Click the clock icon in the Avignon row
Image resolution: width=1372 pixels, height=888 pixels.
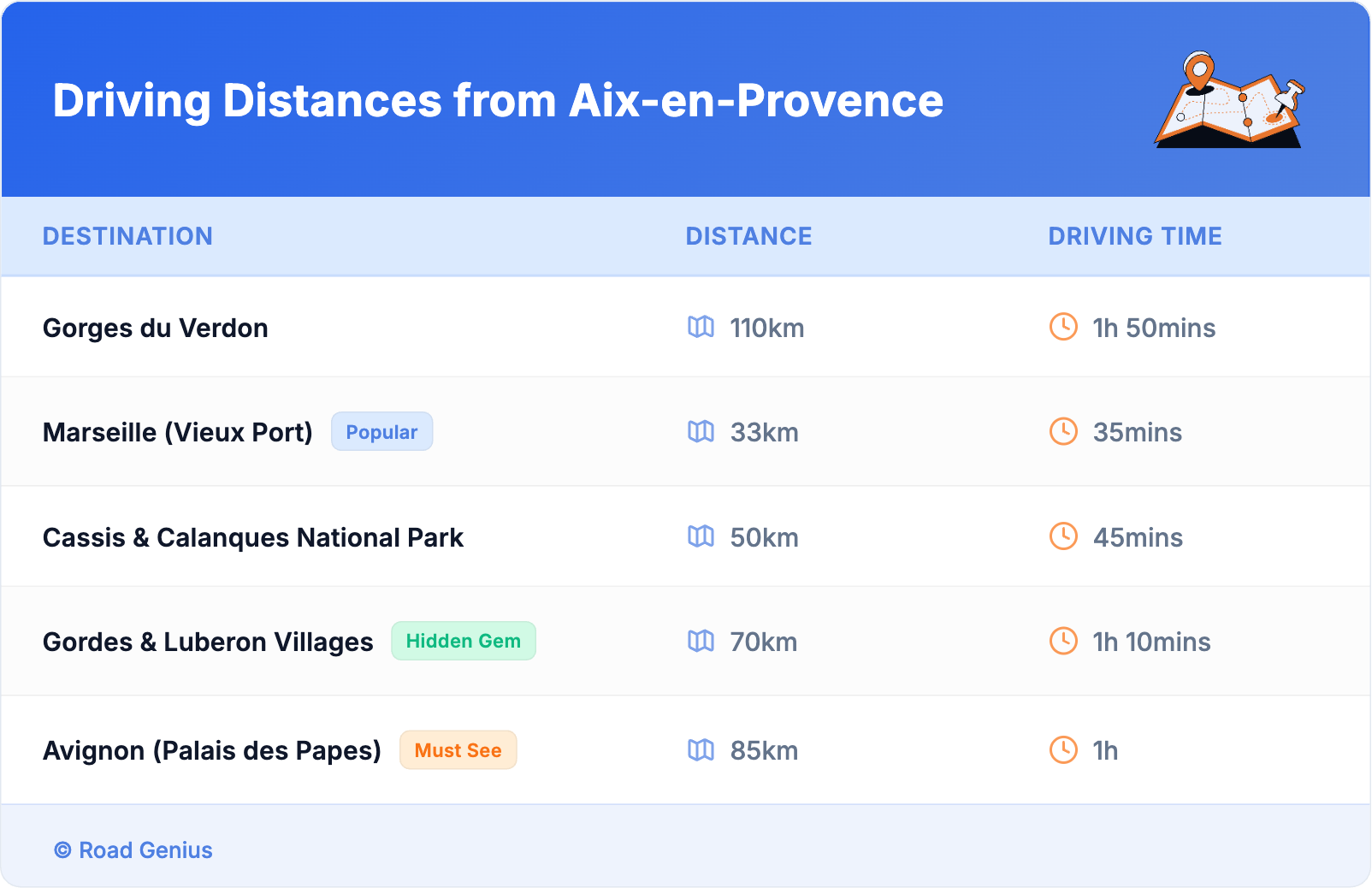pos(1063,750)
